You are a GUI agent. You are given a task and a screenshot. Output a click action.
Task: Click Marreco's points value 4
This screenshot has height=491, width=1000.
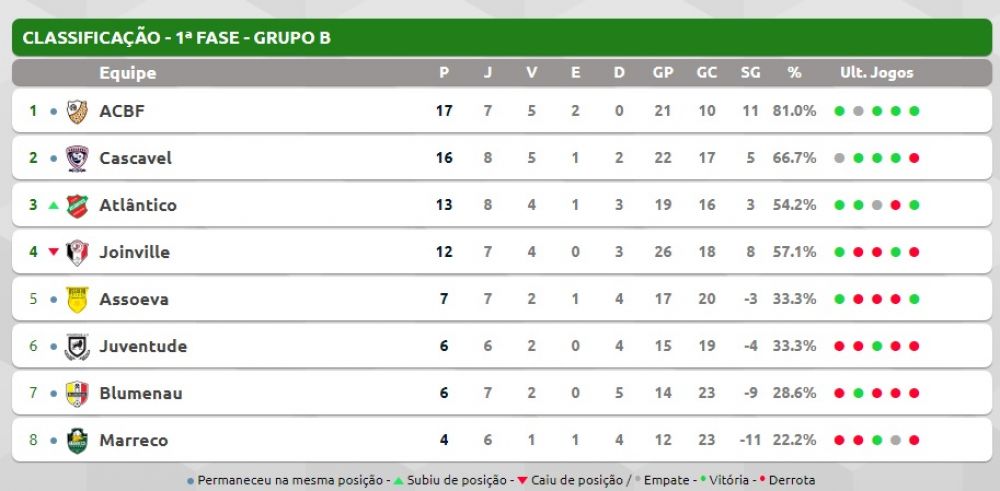[444, 440]
